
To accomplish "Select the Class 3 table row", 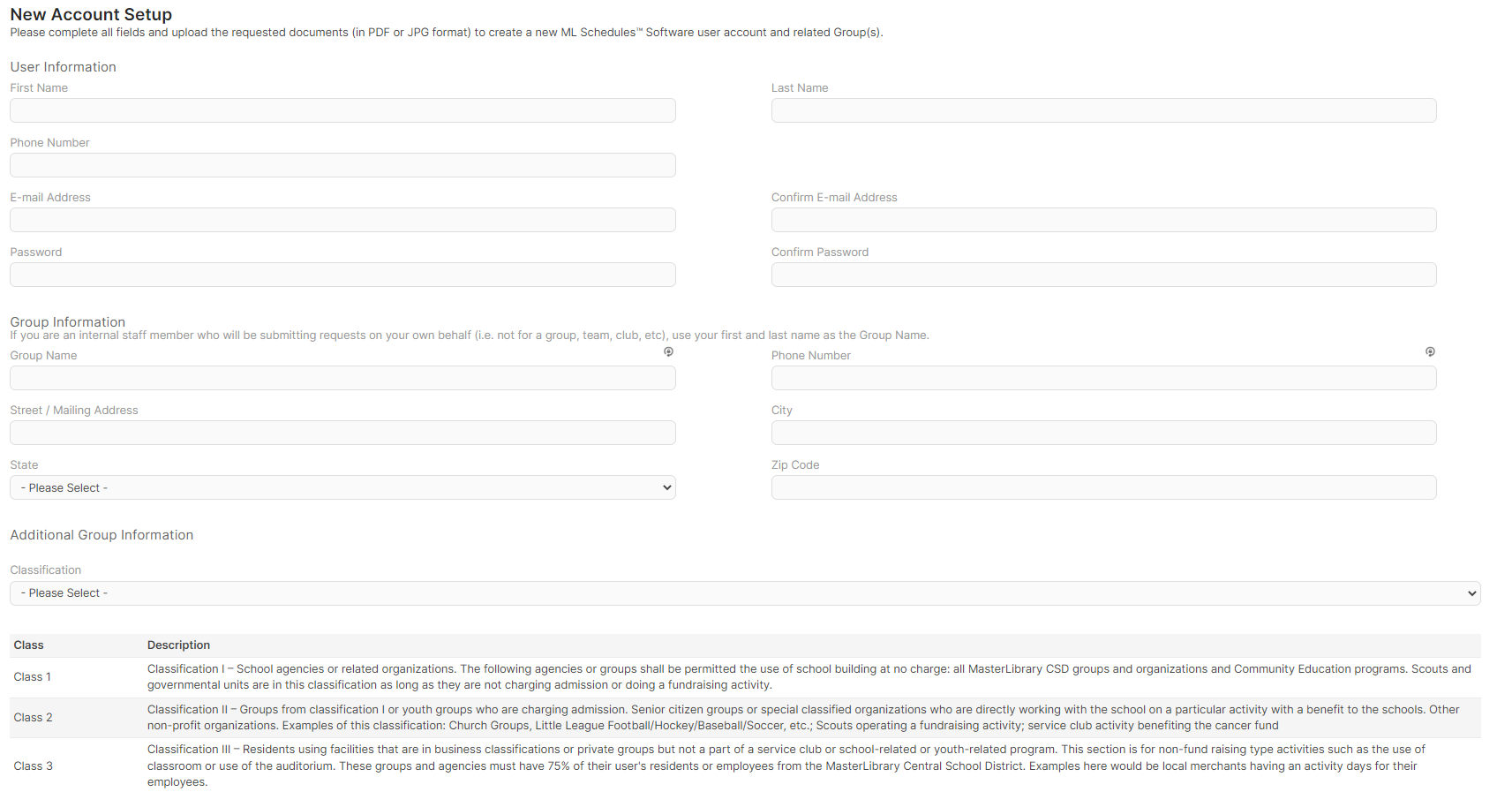I will (x=745, y=766).
